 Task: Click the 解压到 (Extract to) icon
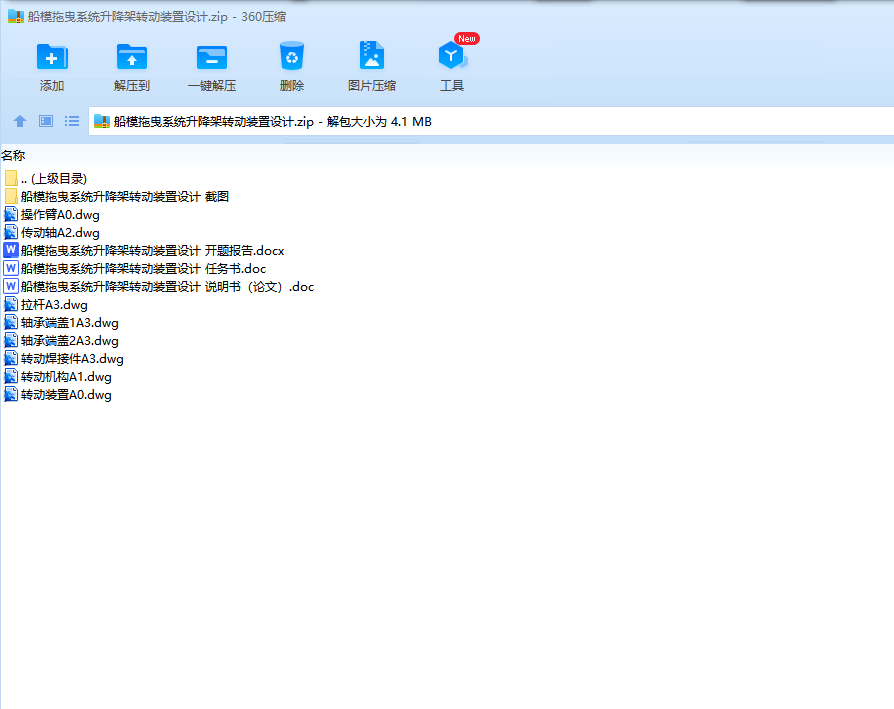(x=132, y=57)
